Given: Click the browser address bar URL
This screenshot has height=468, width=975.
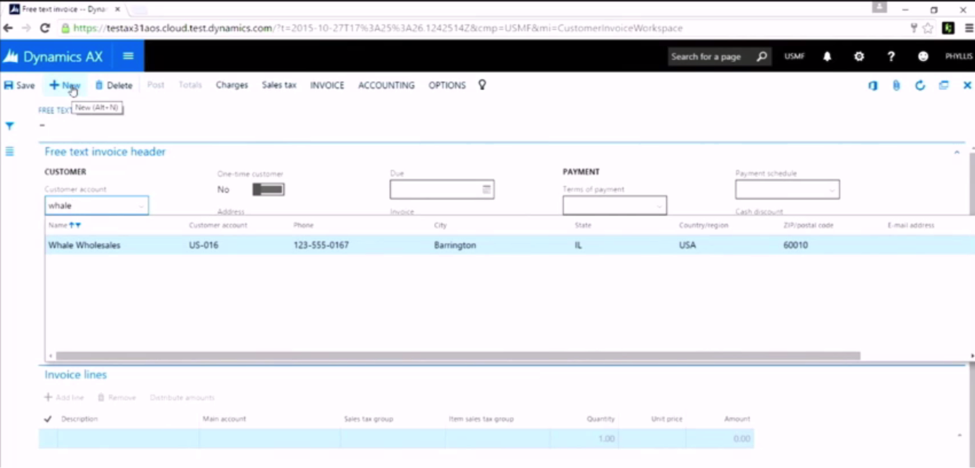Looking at the screenshot, I should (x=377, y=28).
